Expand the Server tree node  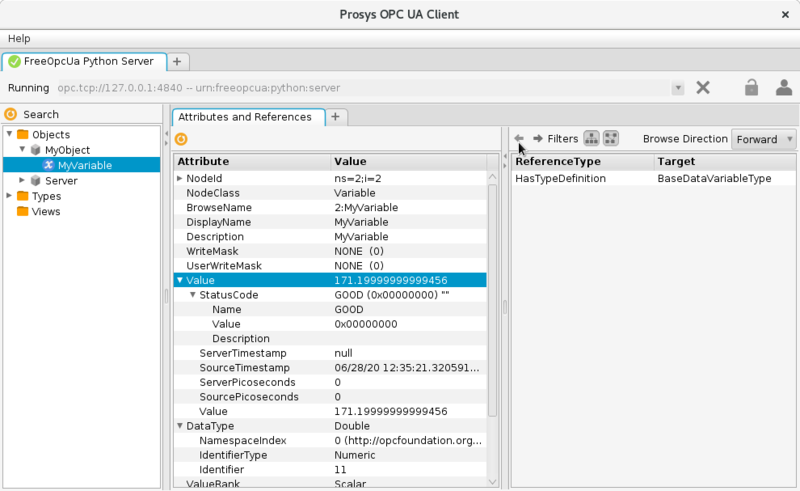pyautogui.click(x=22, y=181)
